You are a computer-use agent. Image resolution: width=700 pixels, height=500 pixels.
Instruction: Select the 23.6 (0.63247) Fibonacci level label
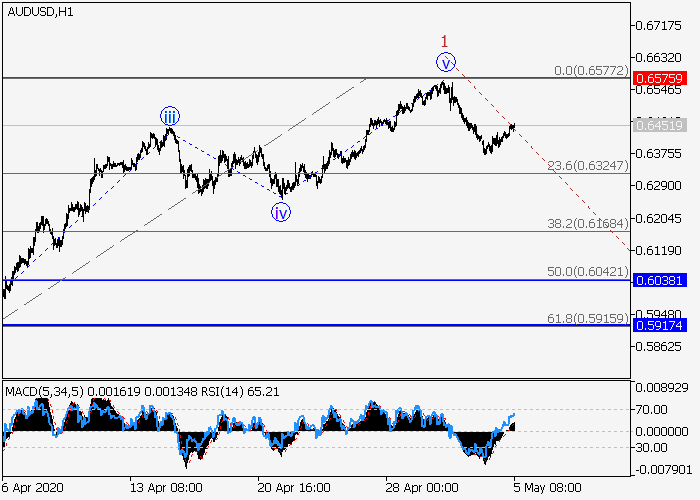pyautogui.click(x=591, y=166)
